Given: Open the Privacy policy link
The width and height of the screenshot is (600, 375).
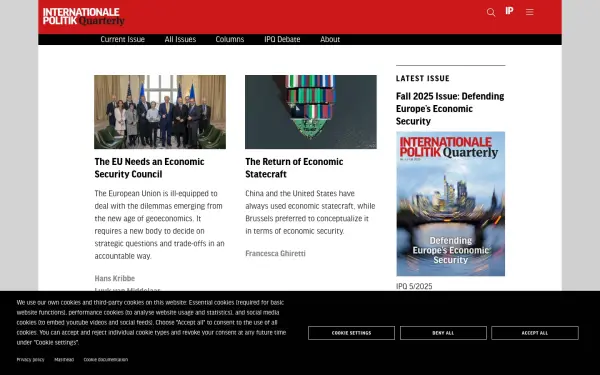Looking at the screenshot, I should pyautogui.click(x=30, y=360).
